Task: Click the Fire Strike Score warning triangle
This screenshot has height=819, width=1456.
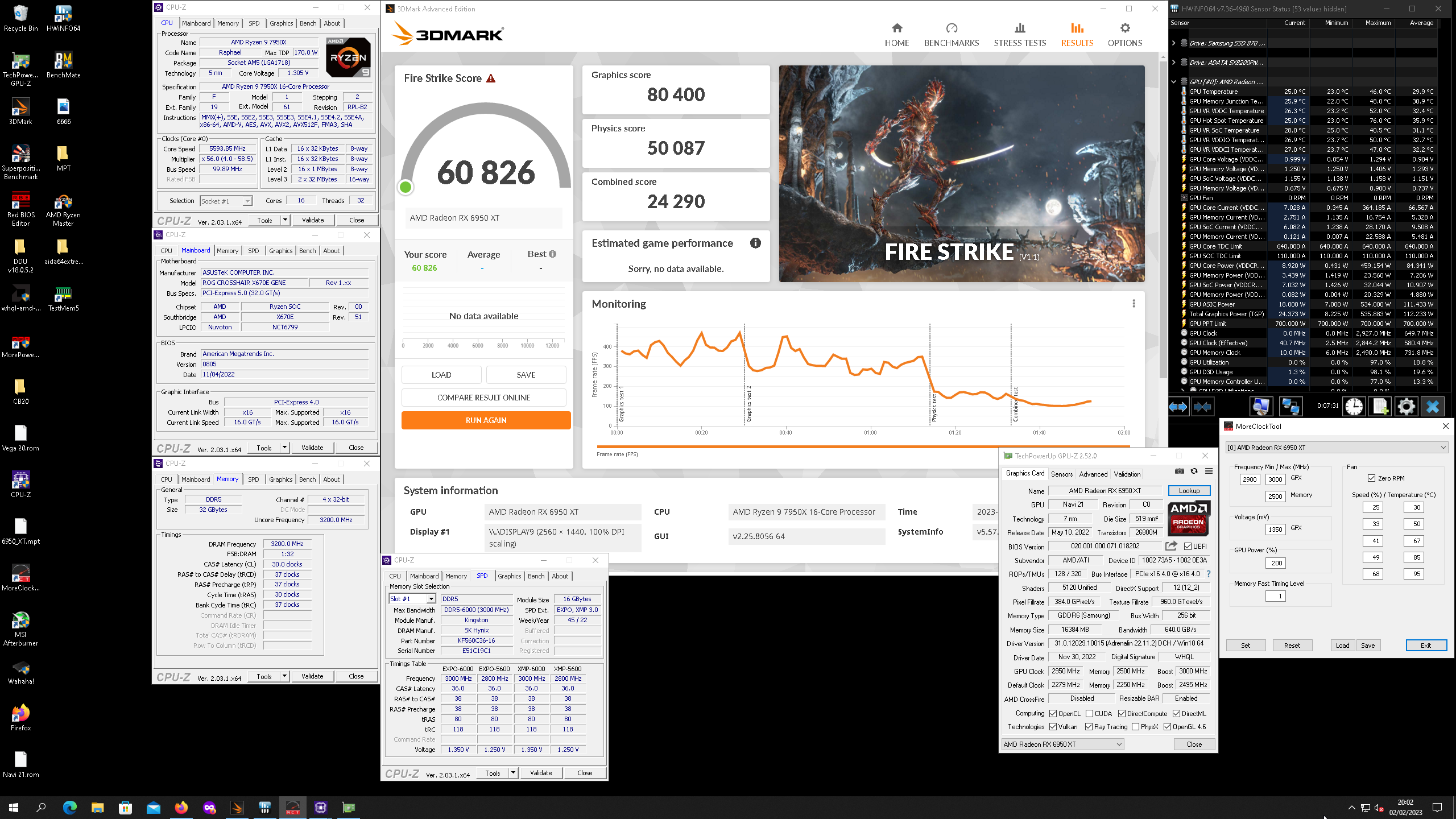Action: pos(491,78)
